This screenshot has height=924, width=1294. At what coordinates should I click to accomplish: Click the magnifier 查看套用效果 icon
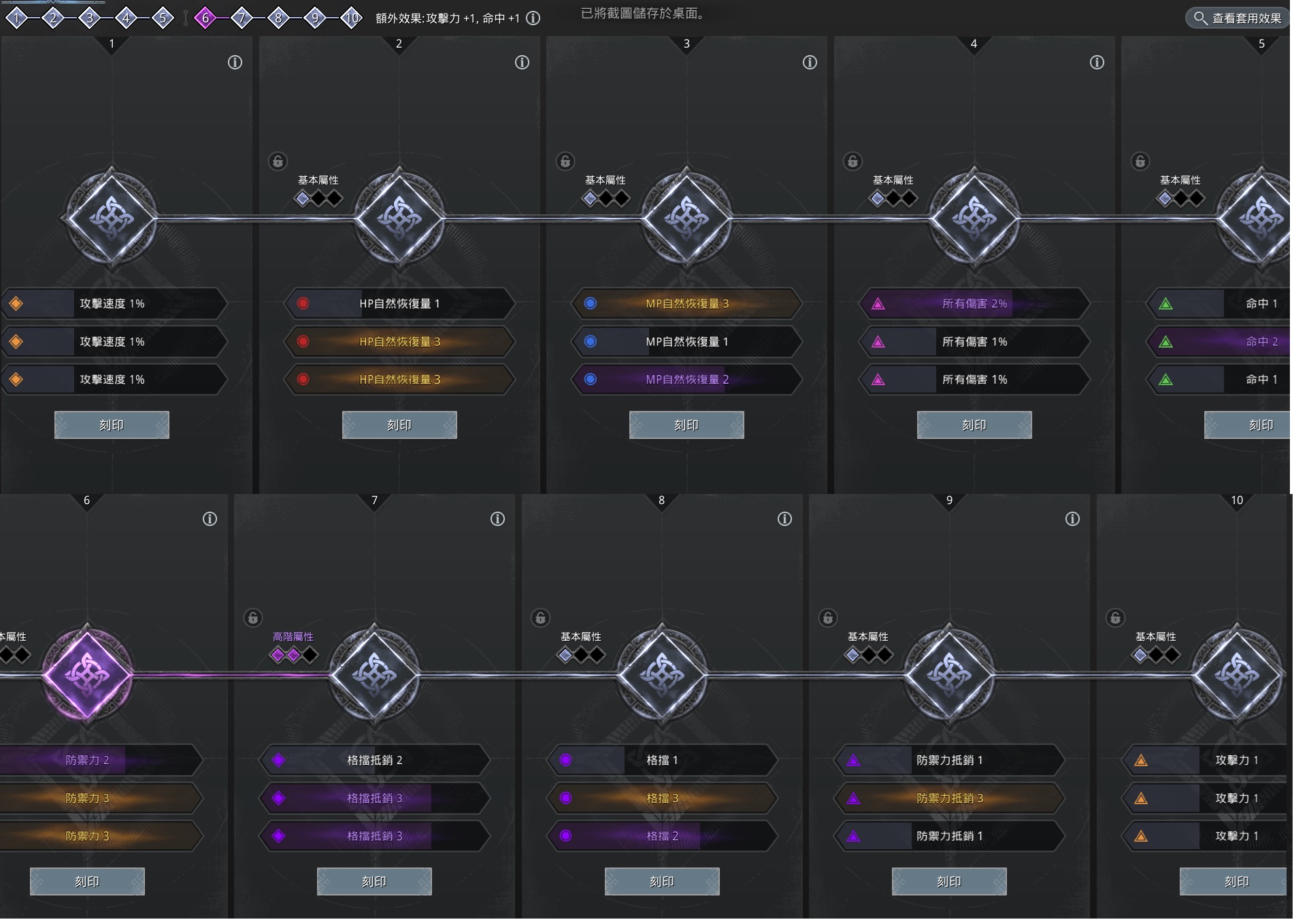(1201, 18)
